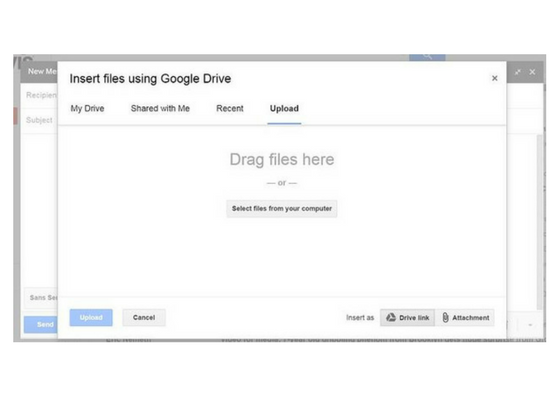The width and height of the screenshot is (560, 397).
Task: Click the blue search button in Gmail
Action: pyautogui.click(x=427, y=57)
